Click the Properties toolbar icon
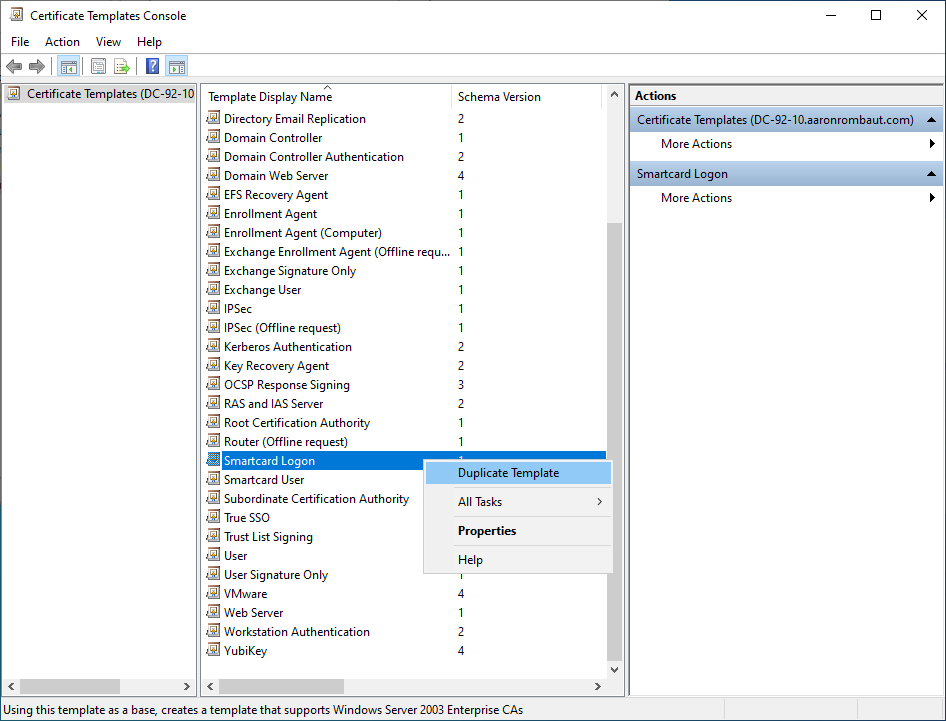The width and height of the screenshot is (946, 721). pos(98,67)
